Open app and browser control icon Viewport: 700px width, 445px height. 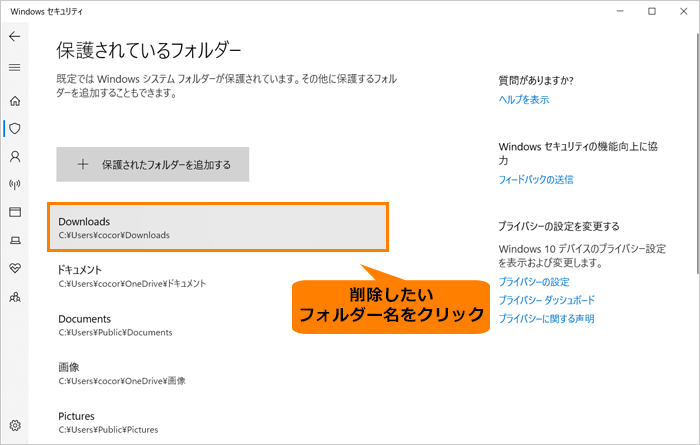pos(15,212)
